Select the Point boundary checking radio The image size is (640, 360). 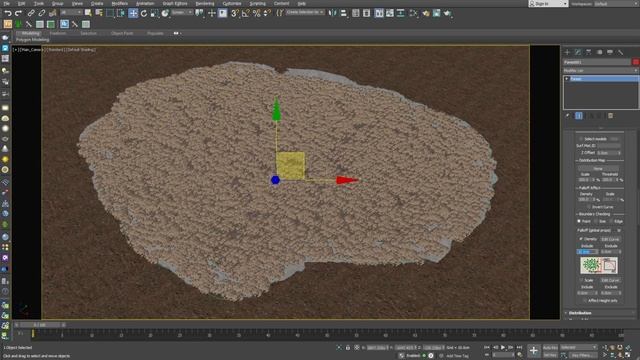[x=579, y=221]
